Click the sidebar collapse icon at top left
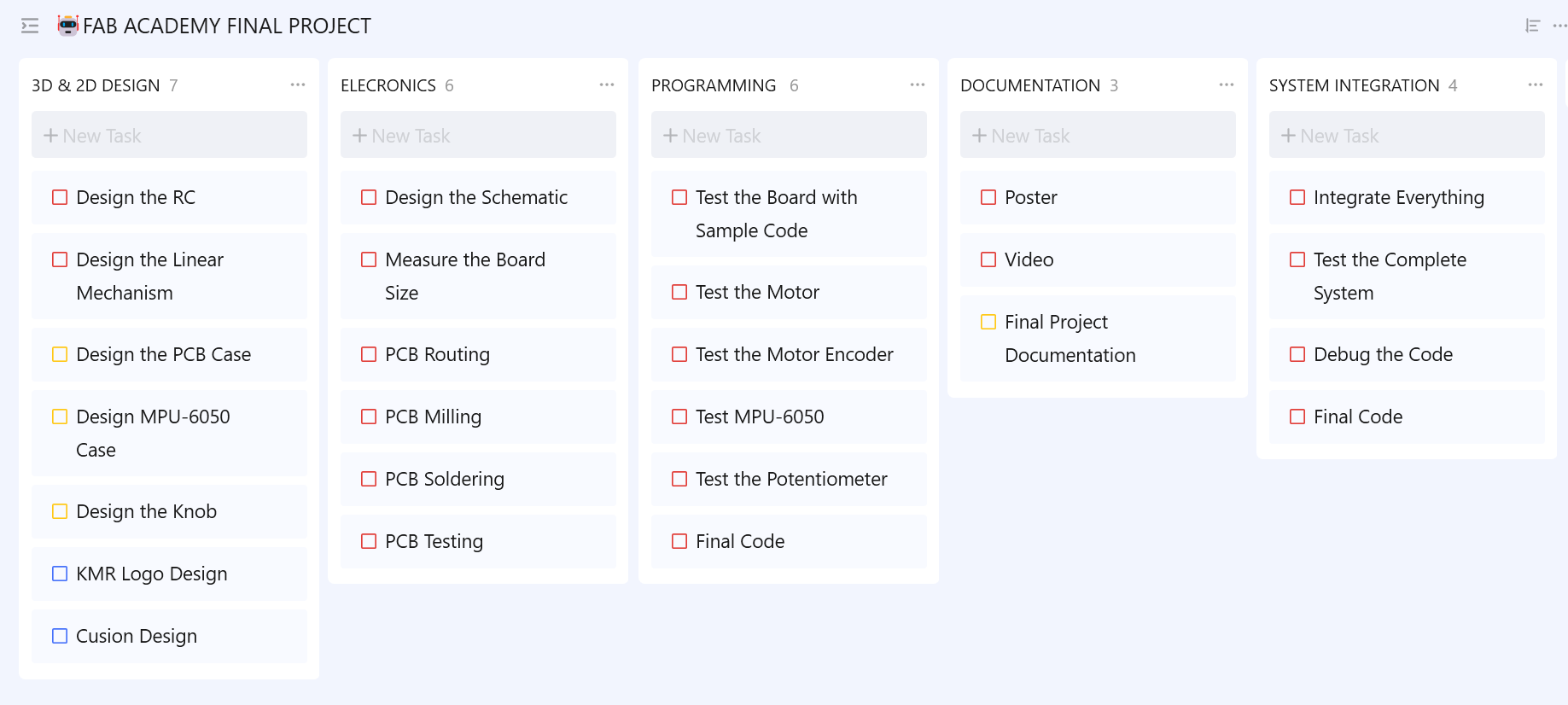 pyautogui.click(x=30, y=26)
